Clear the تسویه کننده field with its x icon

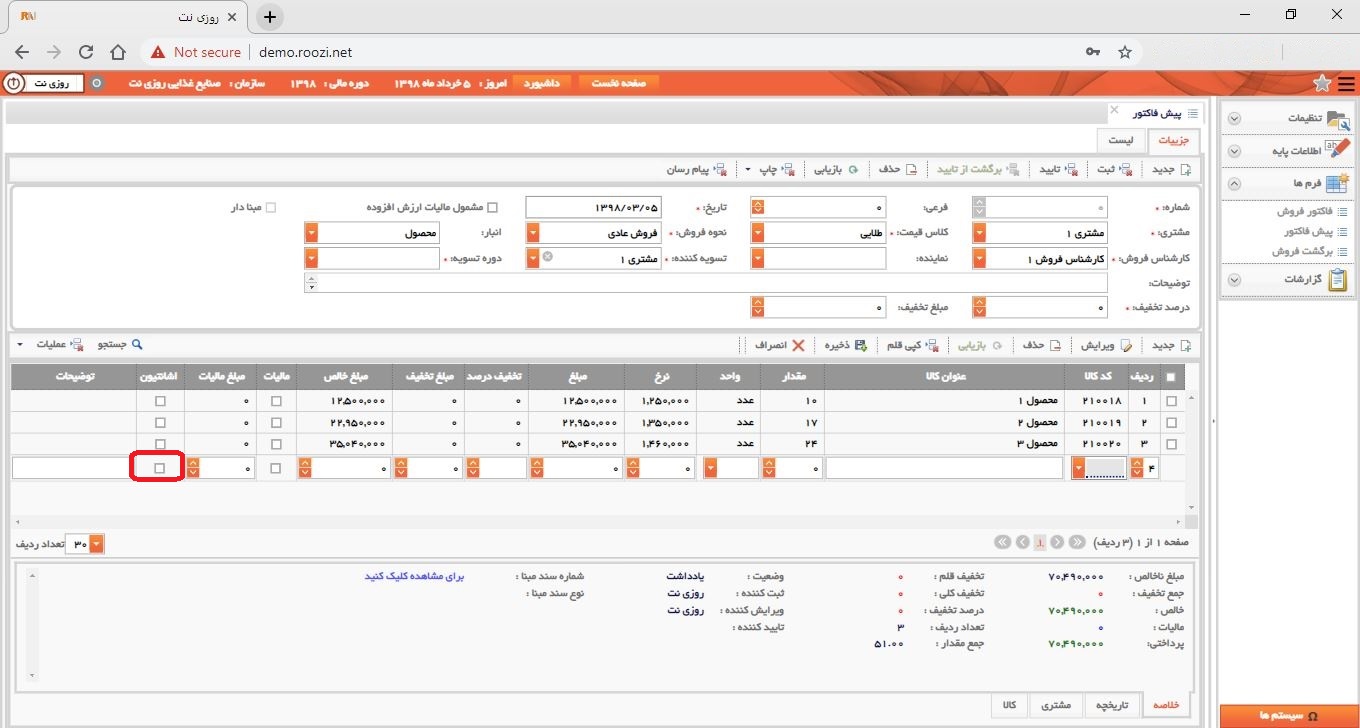tap(548, 257)
